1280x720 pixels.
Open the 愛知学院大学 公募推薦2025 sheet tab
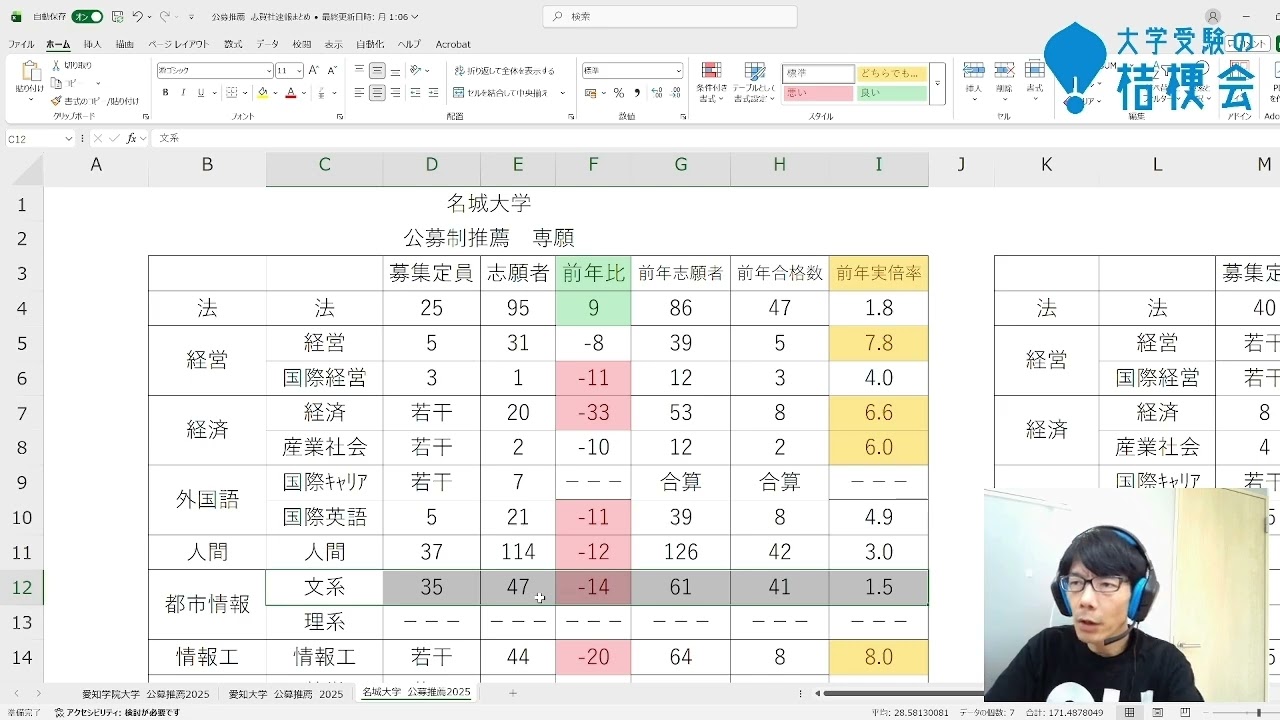[146, 692]
